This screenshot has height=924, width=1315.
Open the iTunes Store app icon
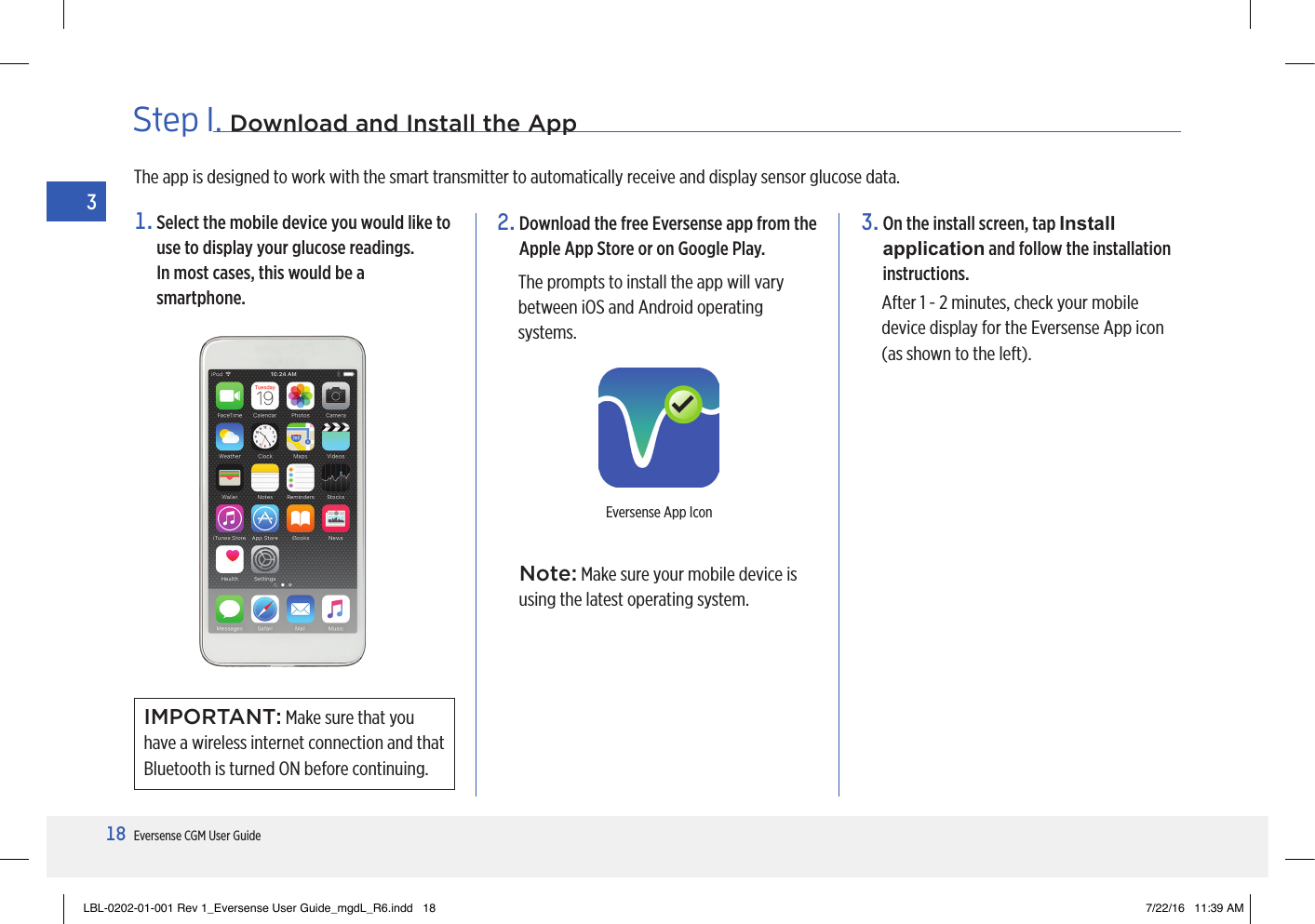[230, 518]
